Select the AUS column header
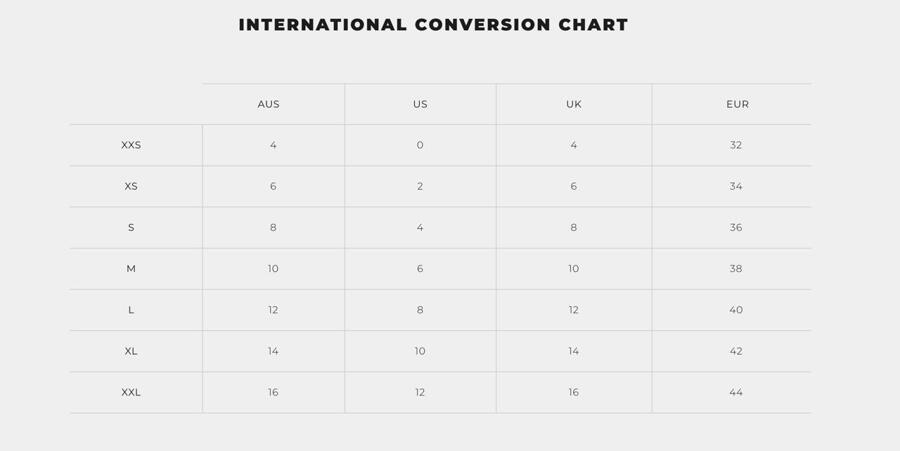Screen dimensions: 900x451 [268, 104]
